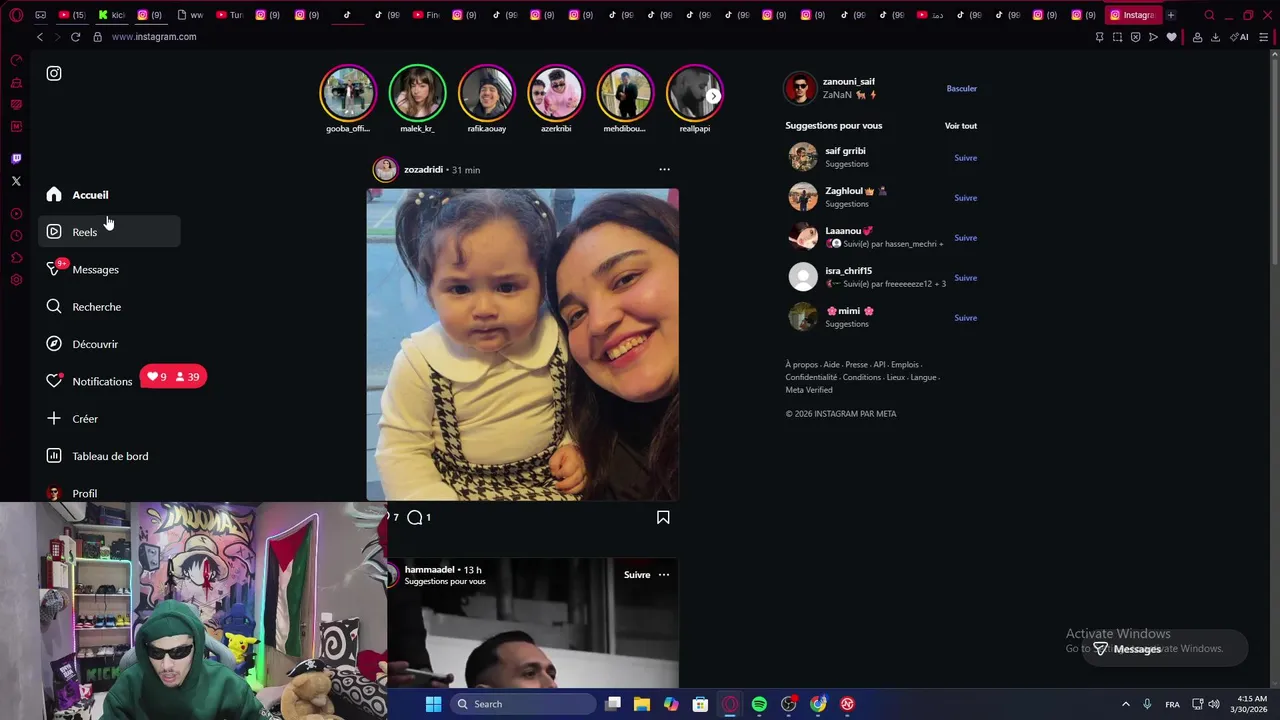This screenshot has width=1280, height=720.
Task: Show hidden tray icons chevron
Action: (x=1125, y=704)
